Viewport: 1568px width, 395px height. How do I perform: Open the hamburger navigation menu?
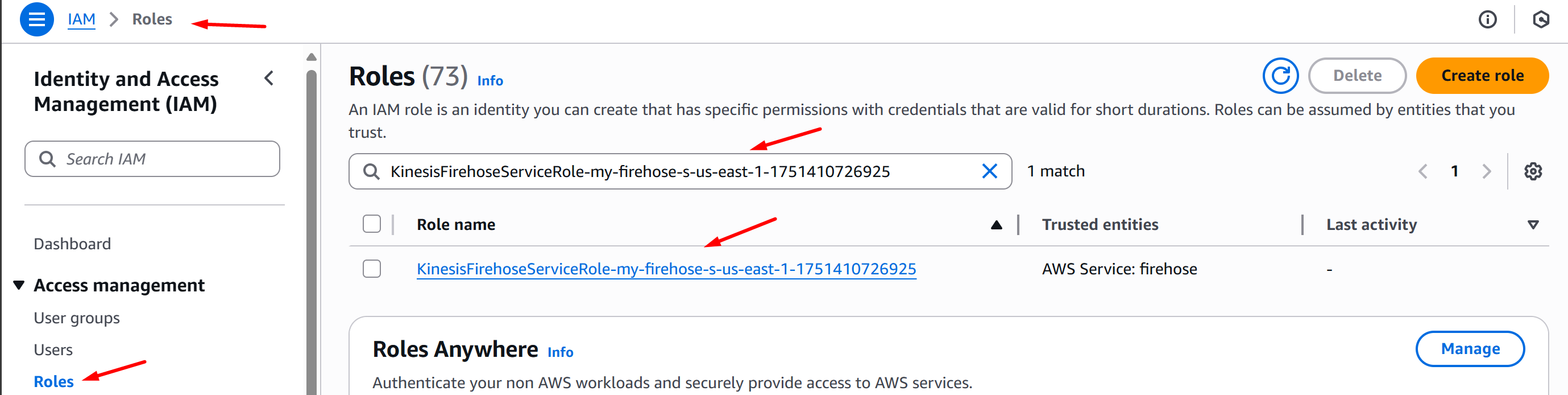click(x=36, y=19)
